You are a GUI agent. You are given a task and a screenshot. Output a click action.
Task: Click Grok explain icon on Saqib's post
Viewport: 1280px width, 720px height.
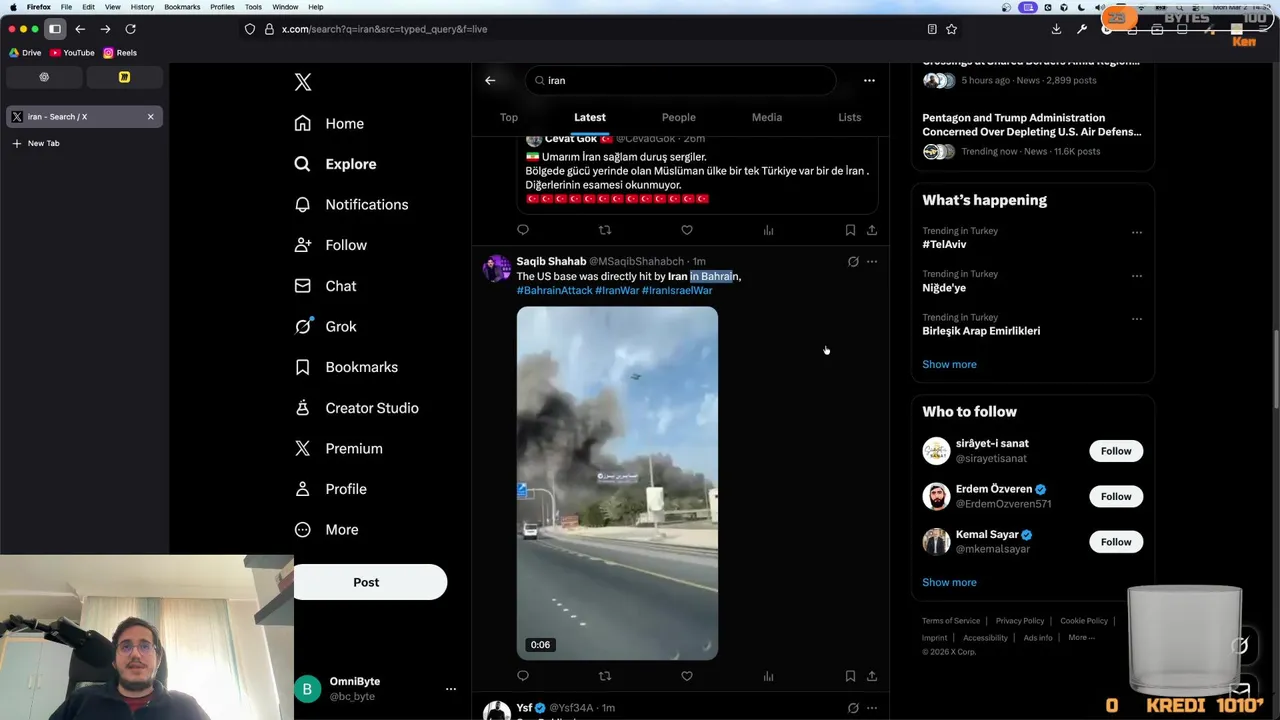click(x=853, y=262)
